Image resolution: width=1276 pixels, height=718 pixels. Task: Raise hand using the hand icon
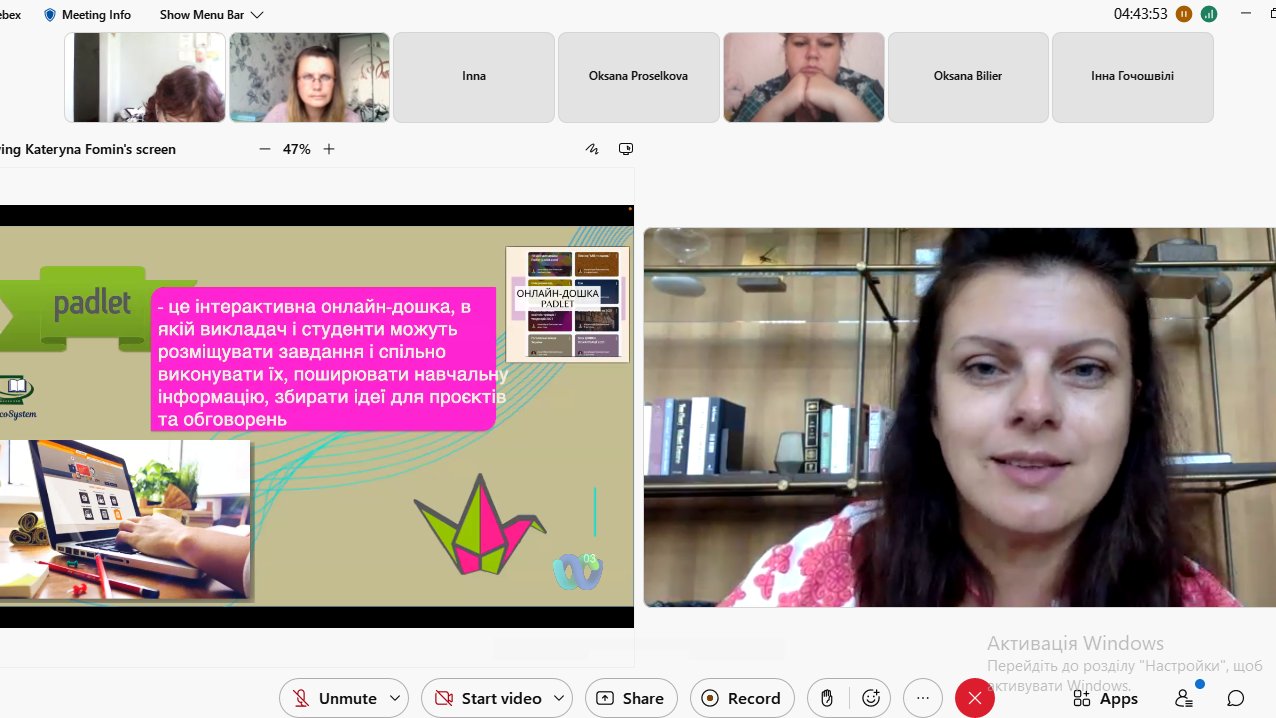(x=827, y=698)
